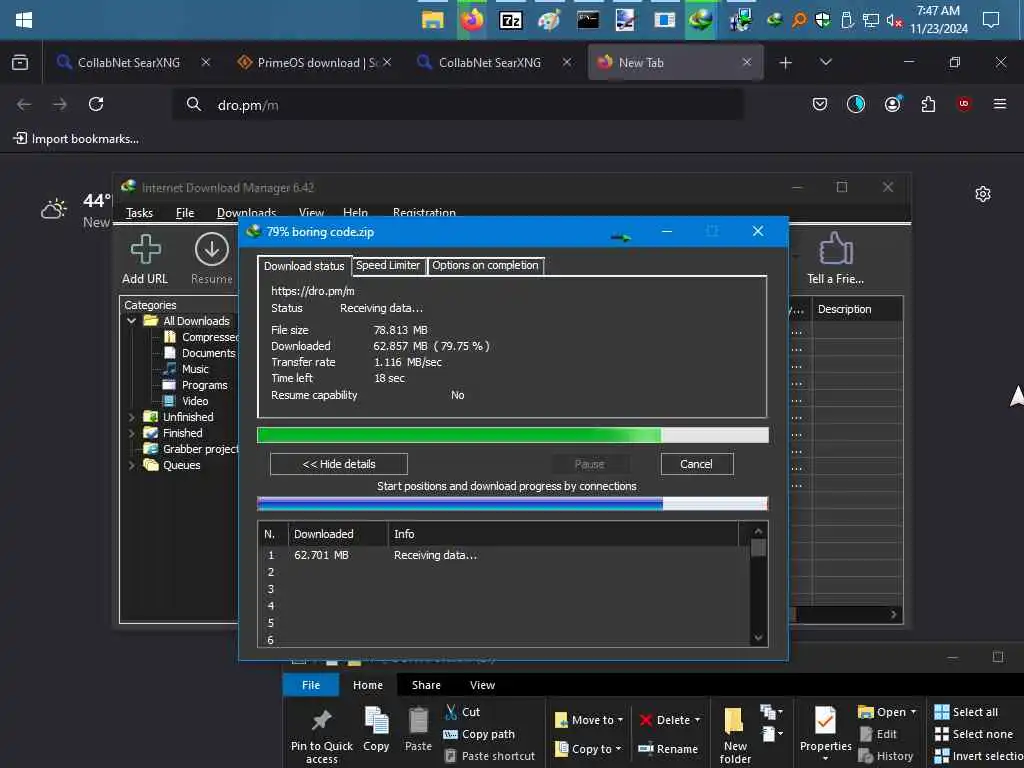Open the list all tabs chevron in Firefox

coord(825,62)
